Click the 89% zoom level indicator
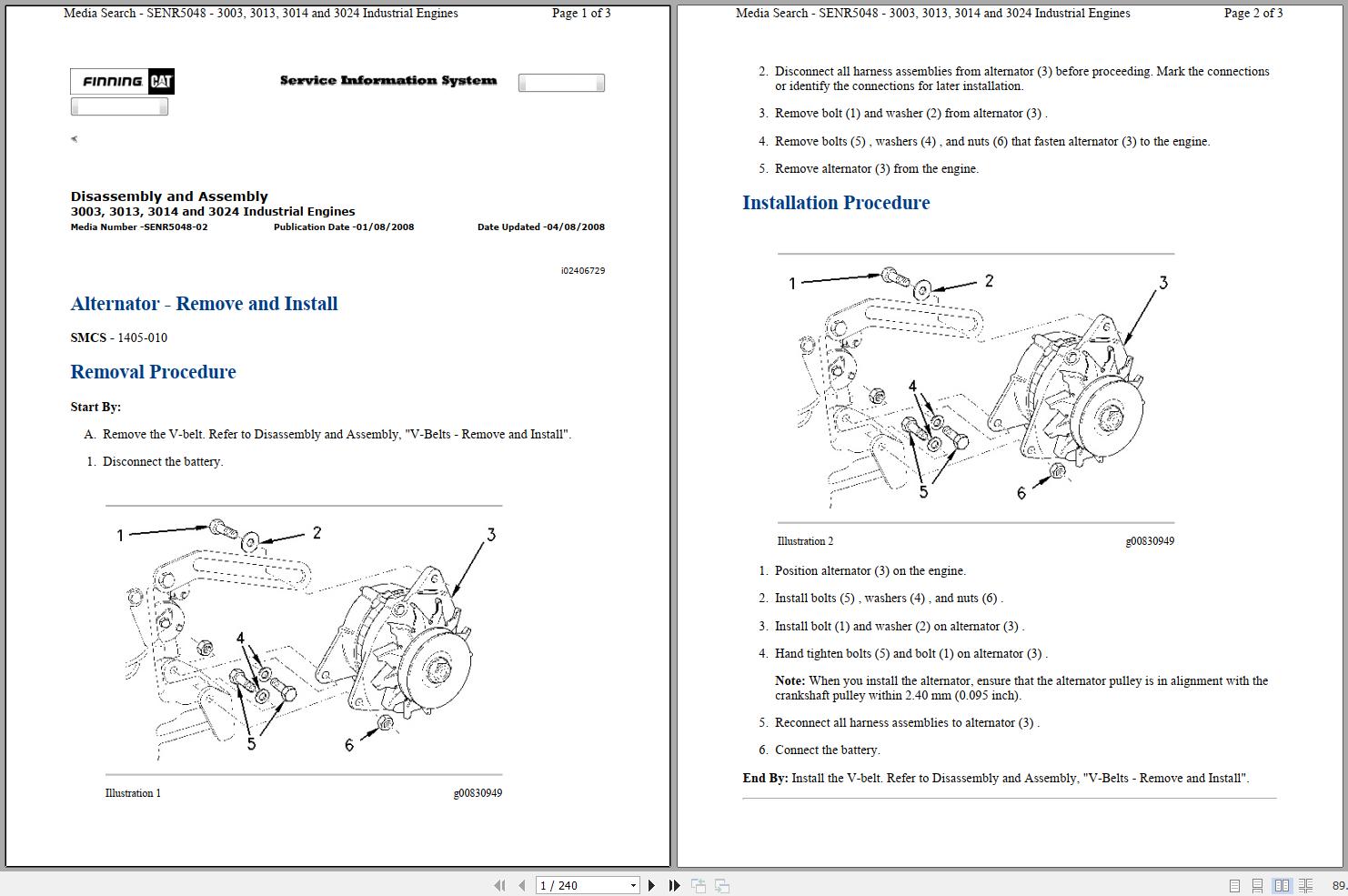 pyautogui.click(x=1337, y=884)
